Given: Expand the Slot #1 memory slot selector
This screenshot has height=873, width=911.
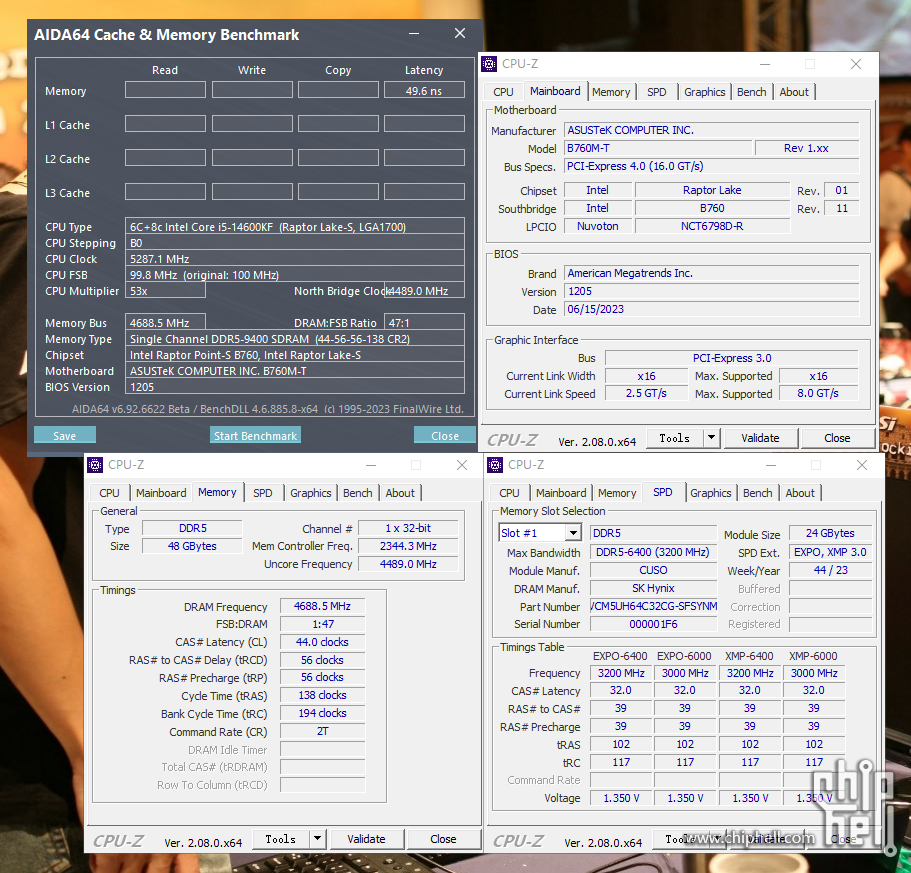Looking at the screenshot, I should point(573,533).
